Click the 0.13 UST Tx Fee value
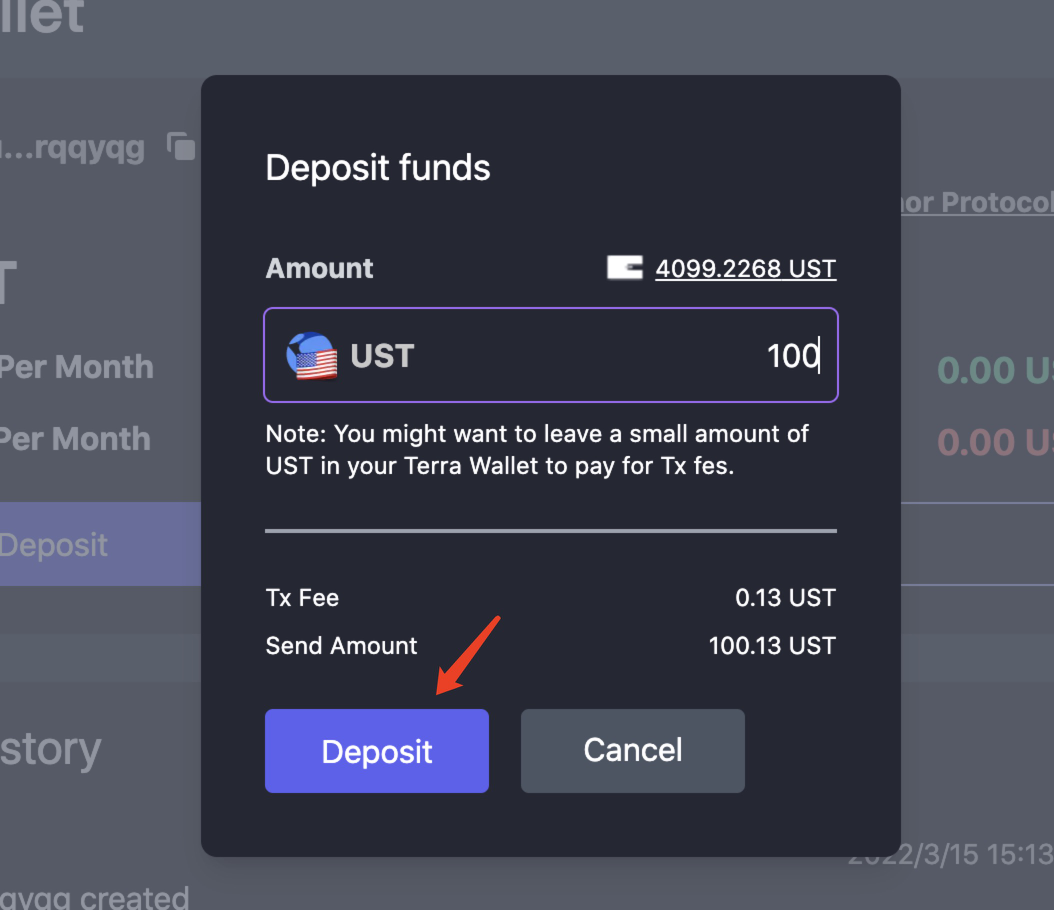 coord(784,598)
